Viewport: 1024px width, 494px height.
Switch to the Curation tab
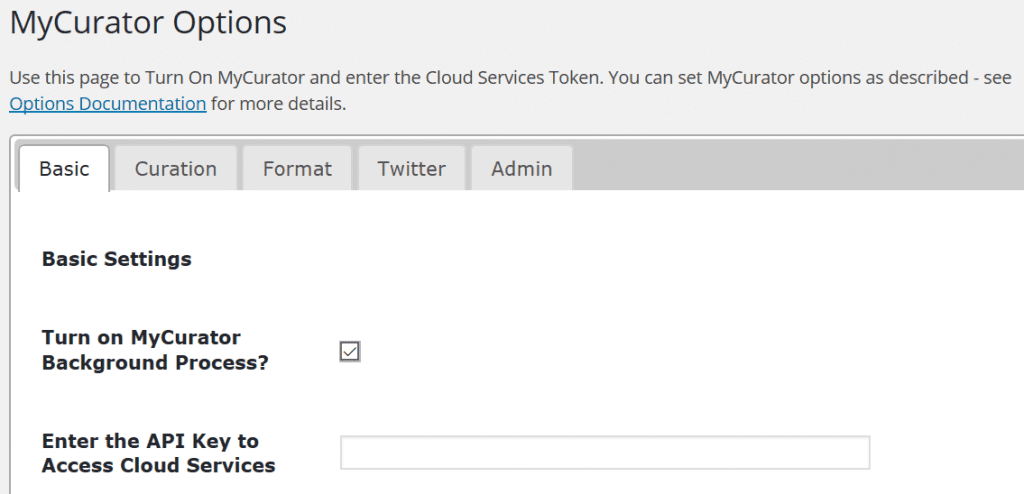176,169
